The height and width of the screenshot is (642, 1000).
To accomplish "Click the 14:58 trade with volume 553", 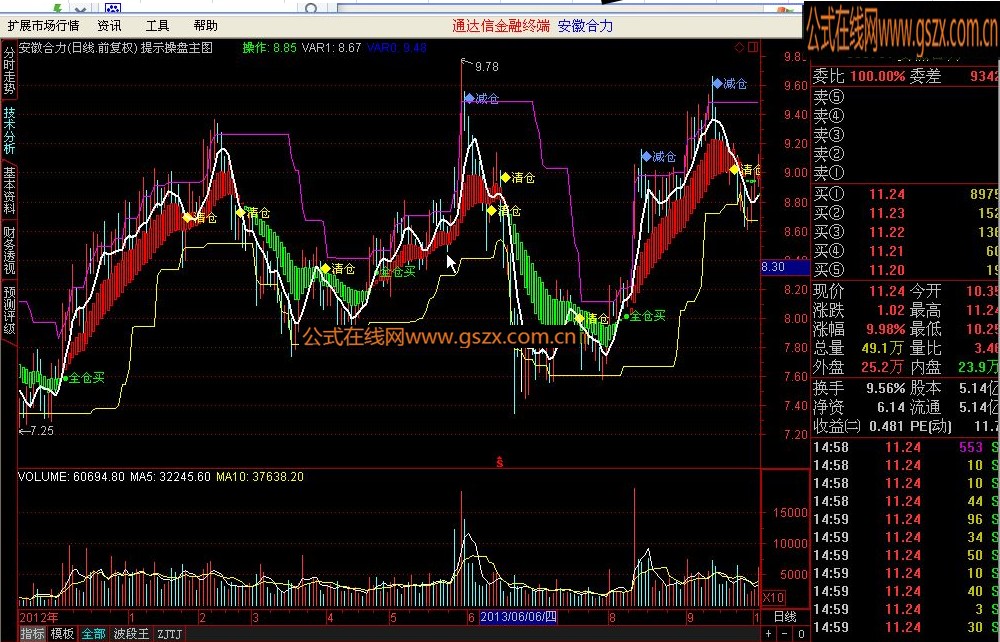I will click(x=905, y=448).
